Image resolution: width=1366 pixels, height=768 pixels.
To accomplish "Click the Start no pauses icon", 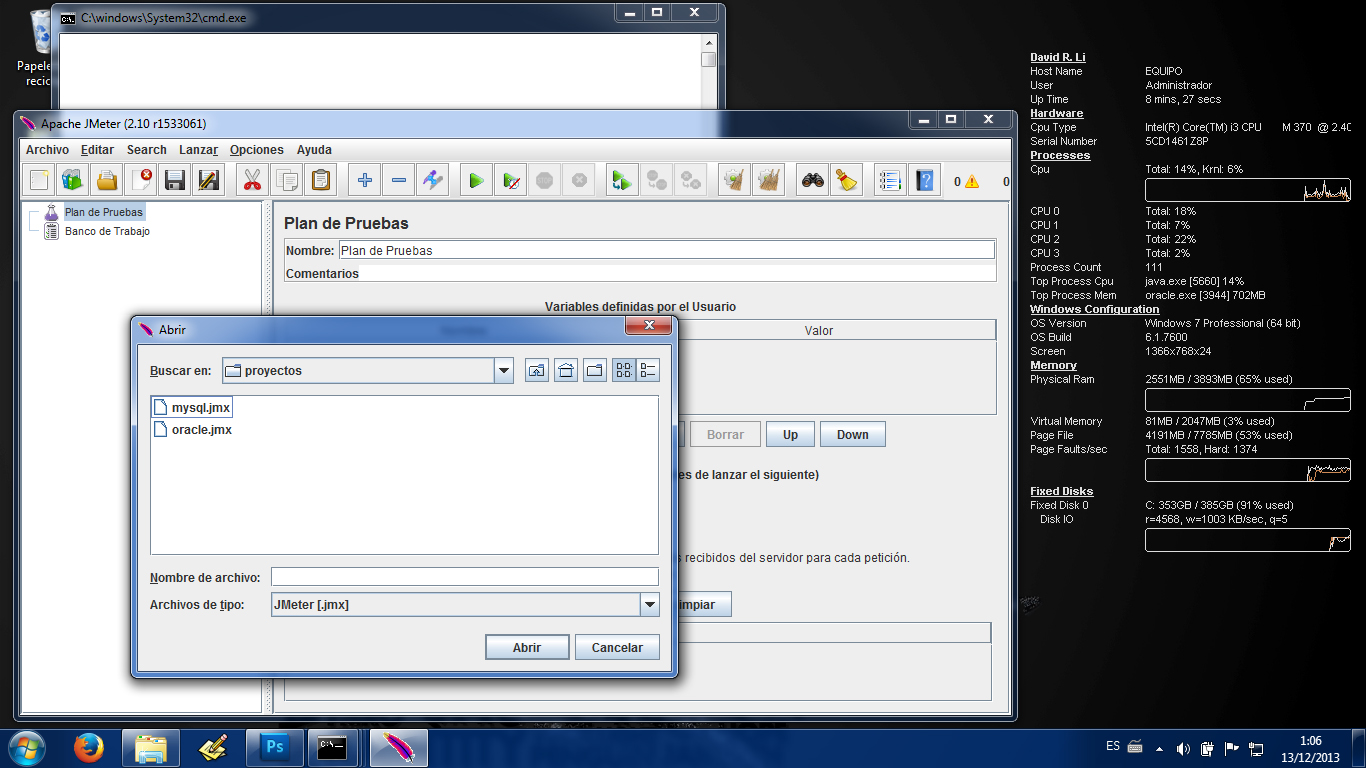I will point(510,181).
